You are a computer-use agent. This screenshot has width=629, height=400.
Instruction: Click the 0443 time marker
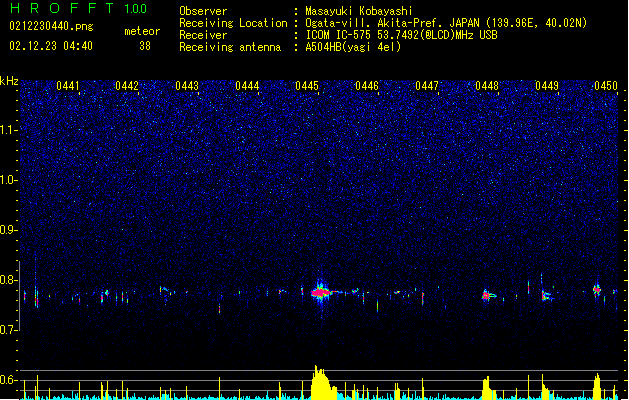coord(187,86)
